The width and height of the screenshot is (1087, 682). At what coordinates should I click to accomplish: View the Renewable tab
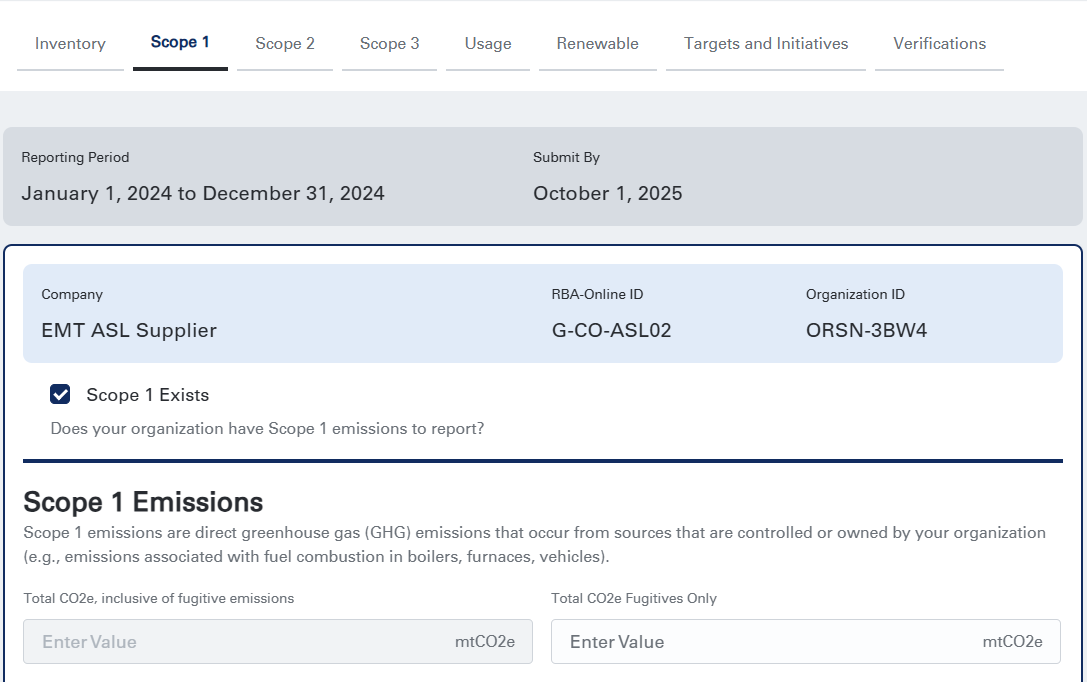tap(598, 44)
